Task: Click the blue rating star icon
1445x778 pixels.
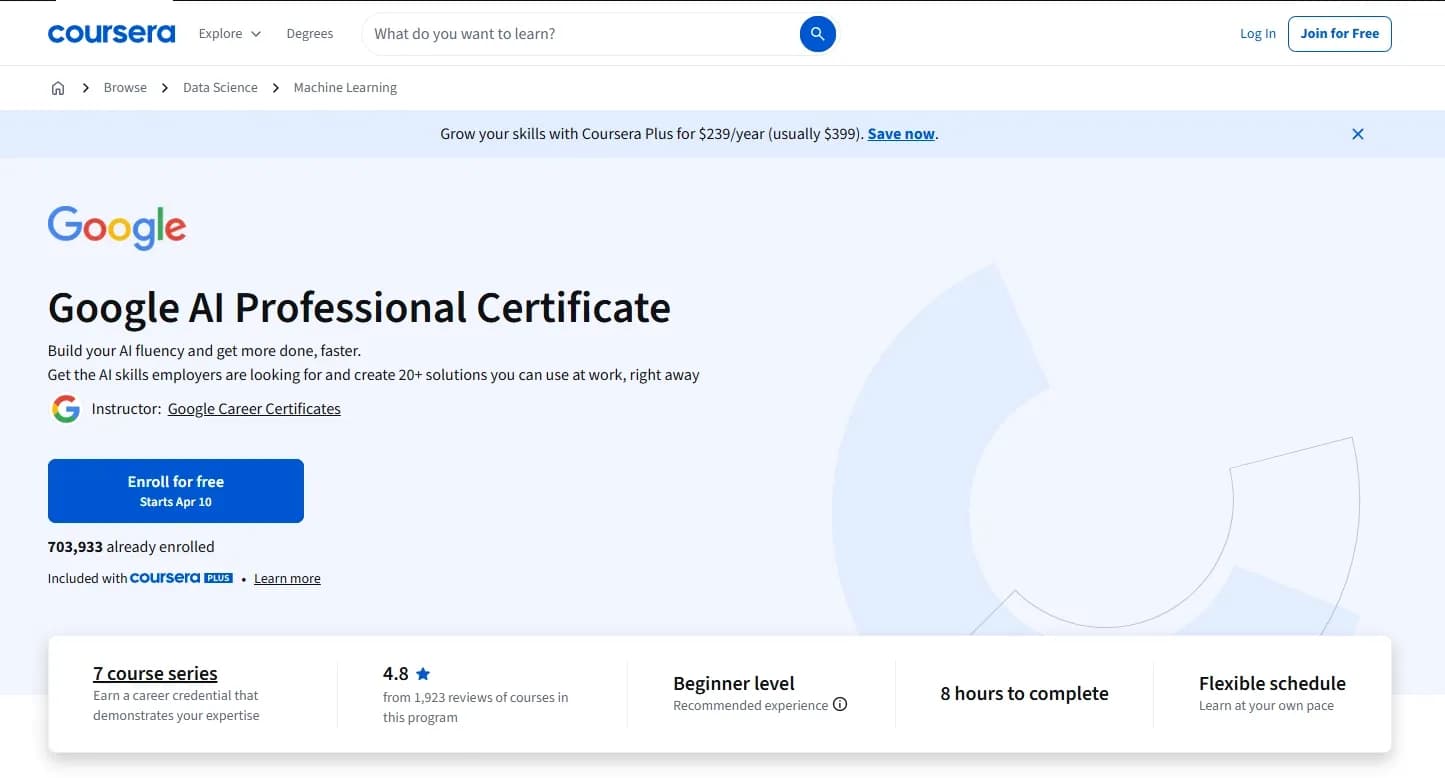Action: pos(423,674)
